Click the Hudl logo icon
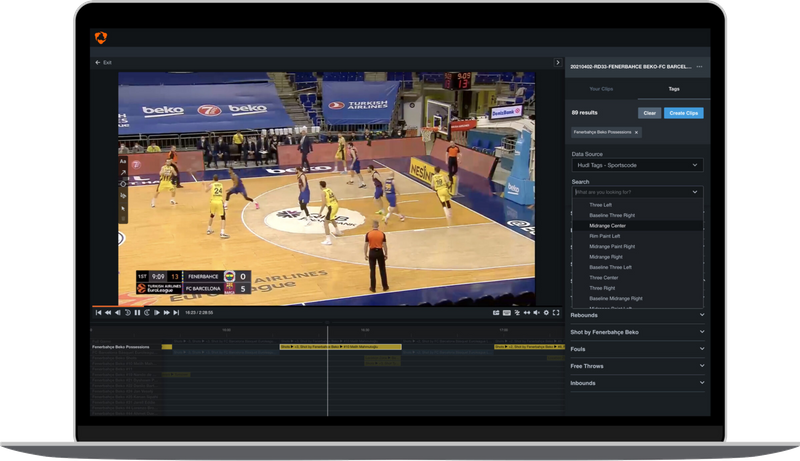This screenshot has height=461, width=800. pyautogui.click(x=101, y=37)
